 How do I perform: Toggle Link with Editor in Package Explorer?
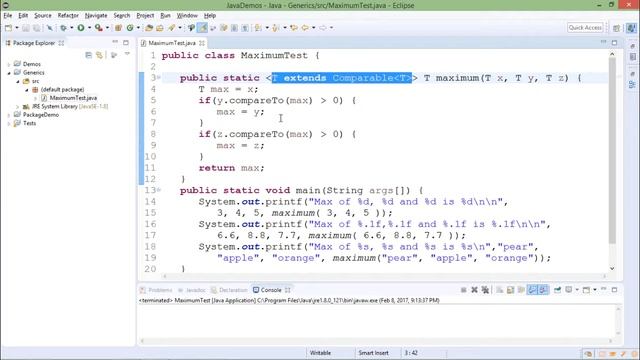coord(99,55)
